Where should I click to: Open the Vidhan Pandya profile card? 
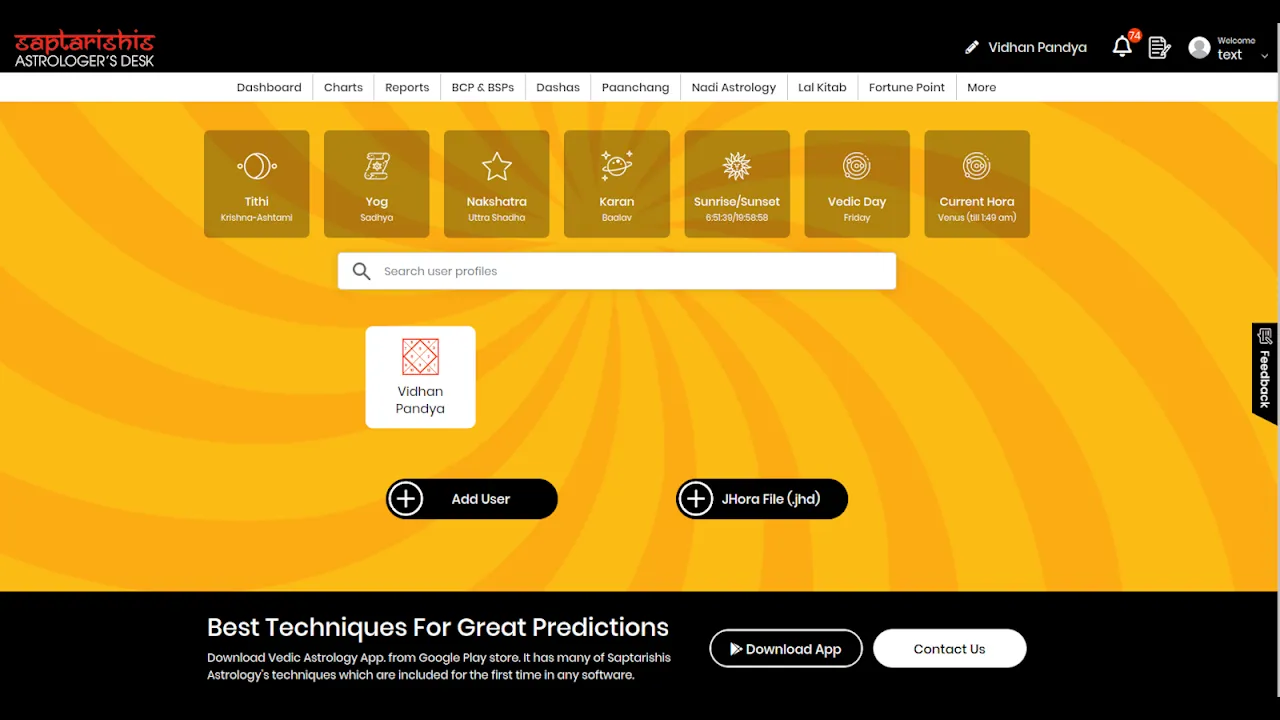[420, 377]
